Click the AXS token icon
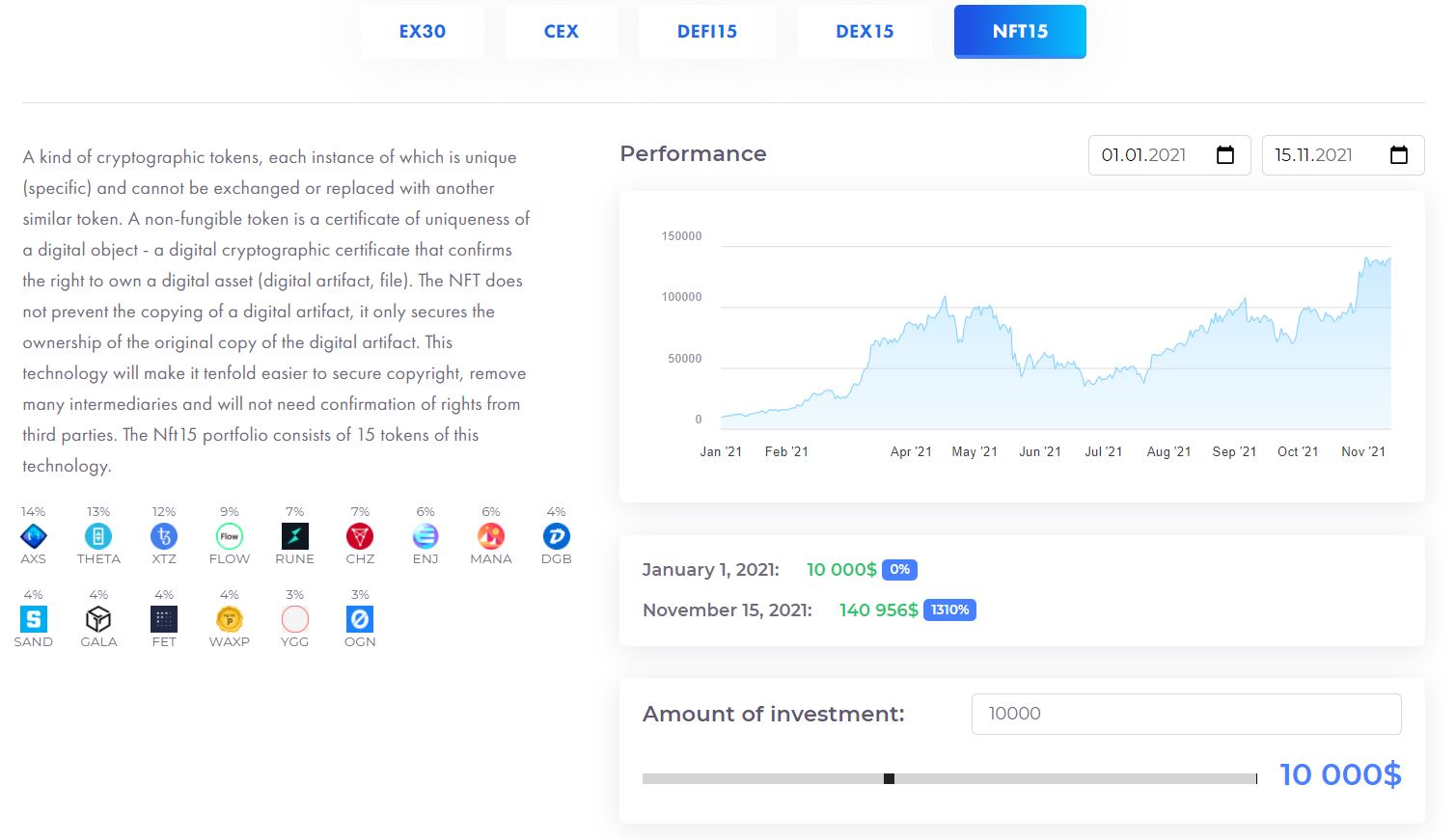 [34, 536]
